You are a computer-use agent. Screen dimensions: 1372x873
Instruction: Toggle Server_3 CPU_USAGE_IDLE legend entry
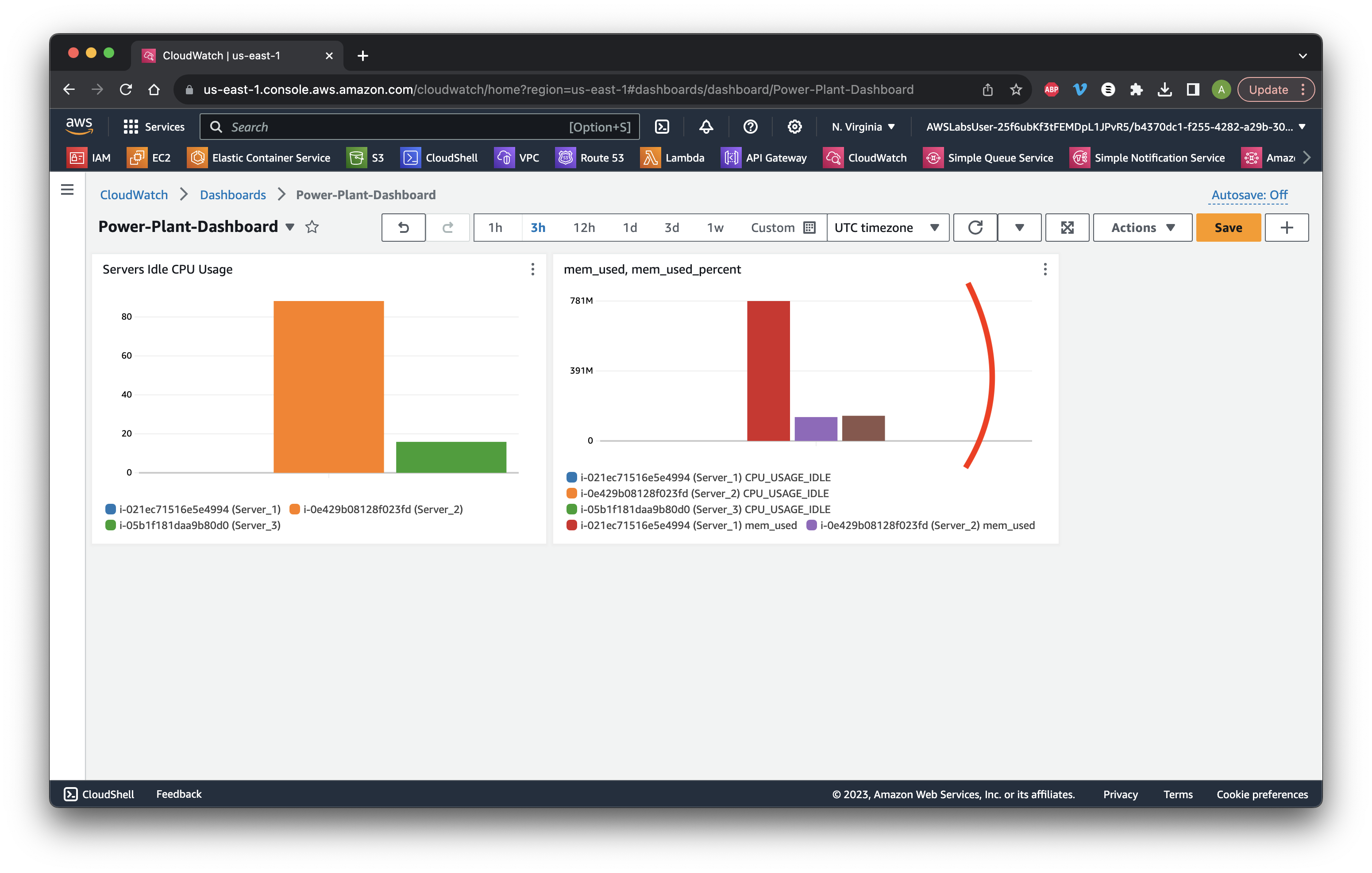point(698,509)
